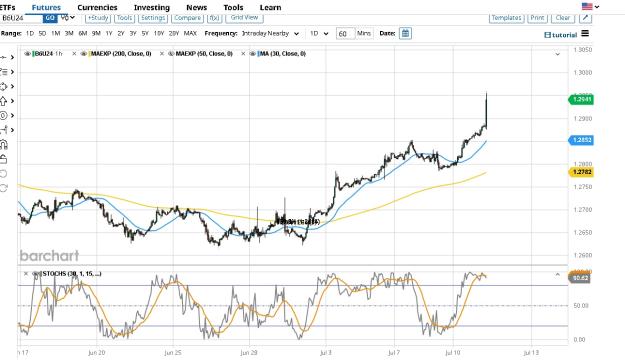Click the Clear button
The height and width of the screenshot is (361, 625).
tap(563, 18)
